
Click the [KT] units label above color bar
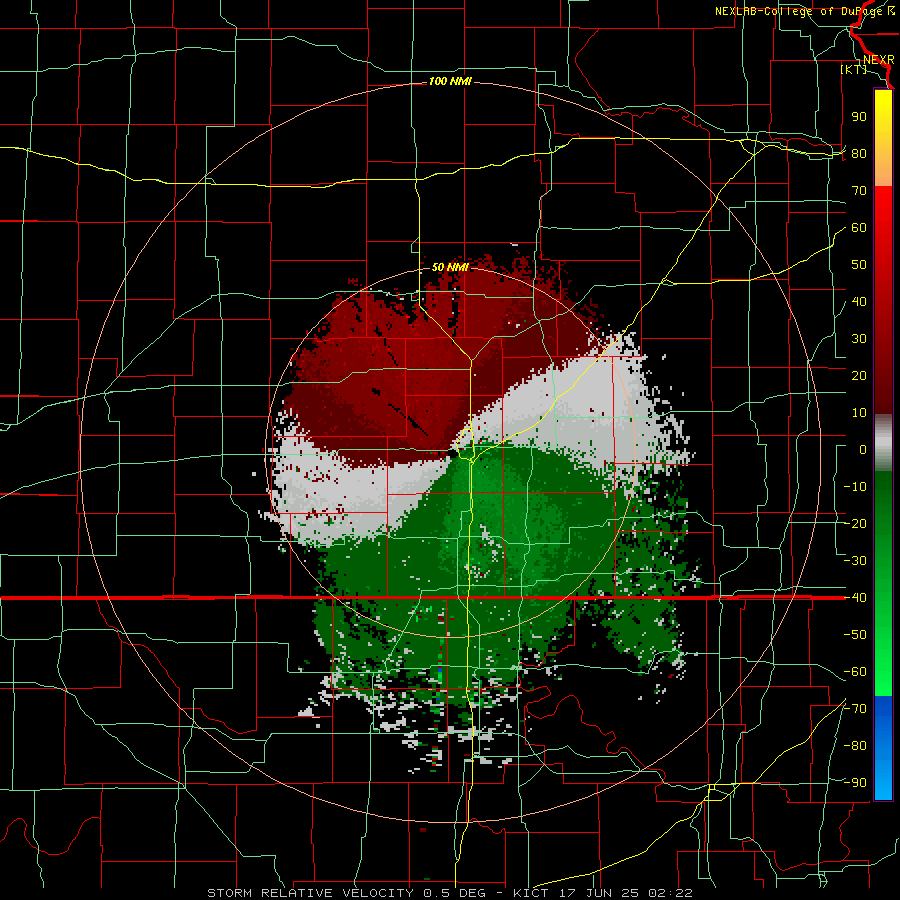854,69
